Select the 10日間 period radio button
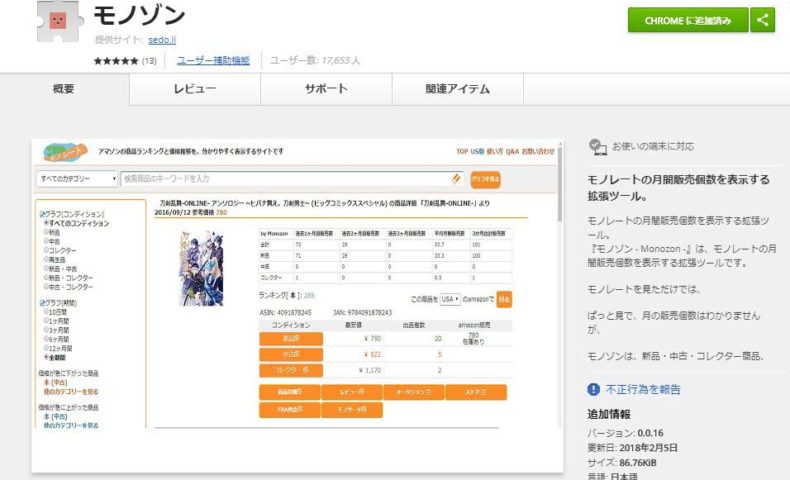 click(x=46, y=312)
